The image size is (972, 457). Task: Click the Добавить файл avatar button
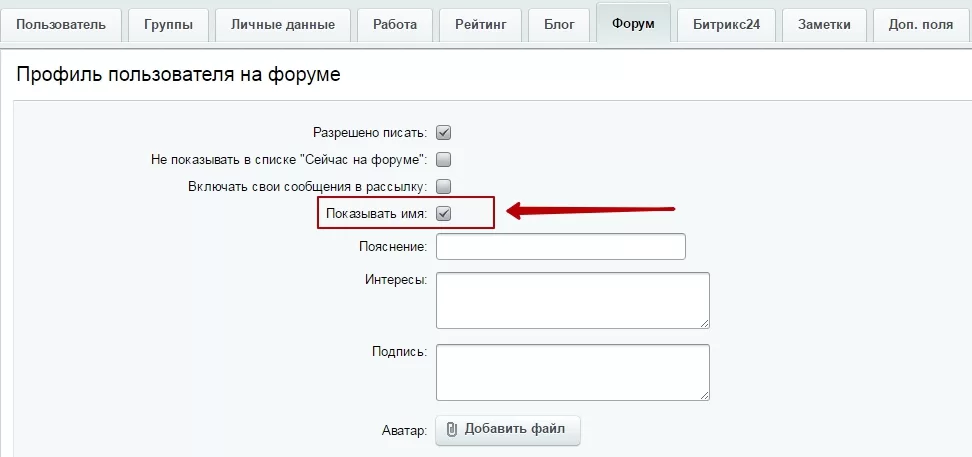(508, 430)
